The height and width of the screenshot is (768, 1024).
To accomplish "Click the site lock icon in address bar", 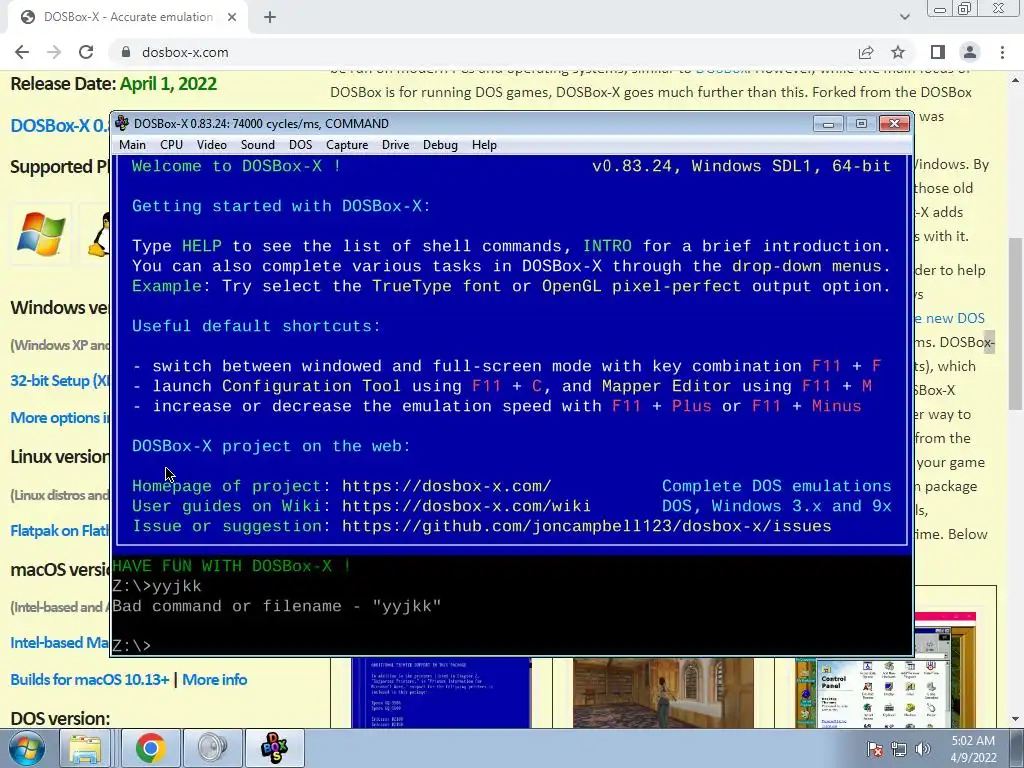I will coord(126,52).
